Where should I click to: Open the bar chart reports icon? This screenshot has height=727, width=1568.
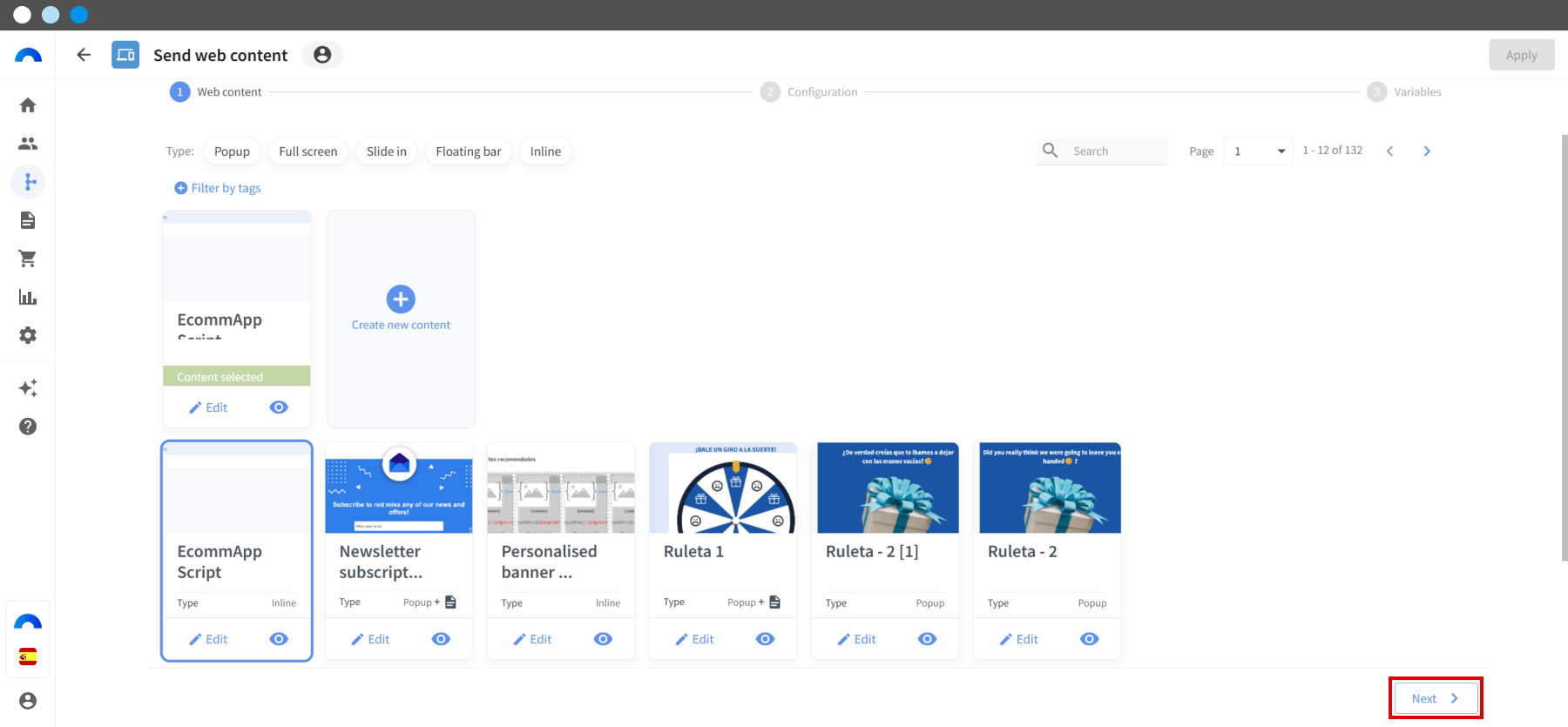coord(28,297)
